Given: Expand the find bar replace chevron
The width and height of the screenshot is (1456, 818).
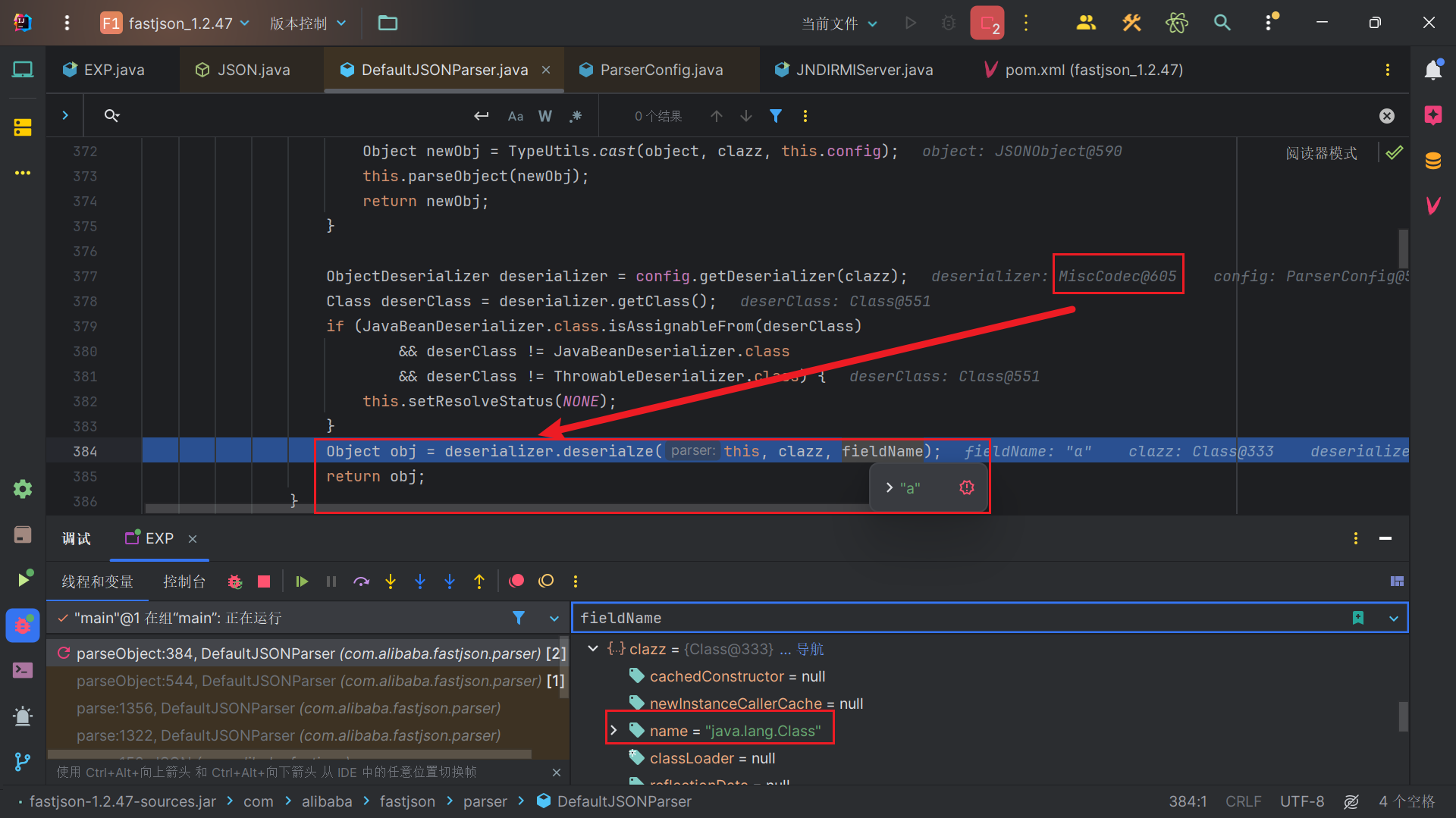Looking at the screenshot, I should click(65, 115).
